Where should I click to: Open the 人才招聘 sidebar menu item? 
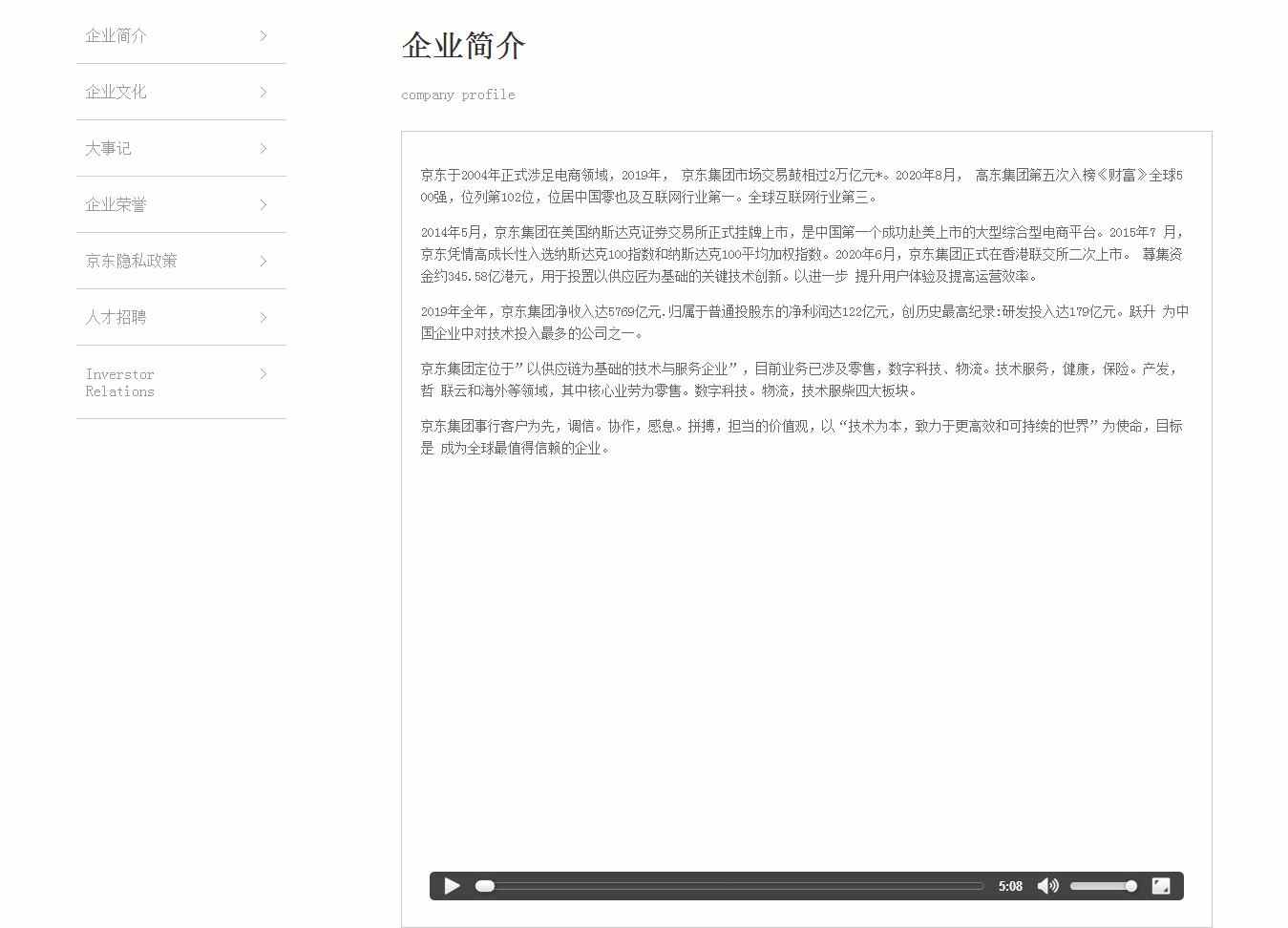coord(181,317)
